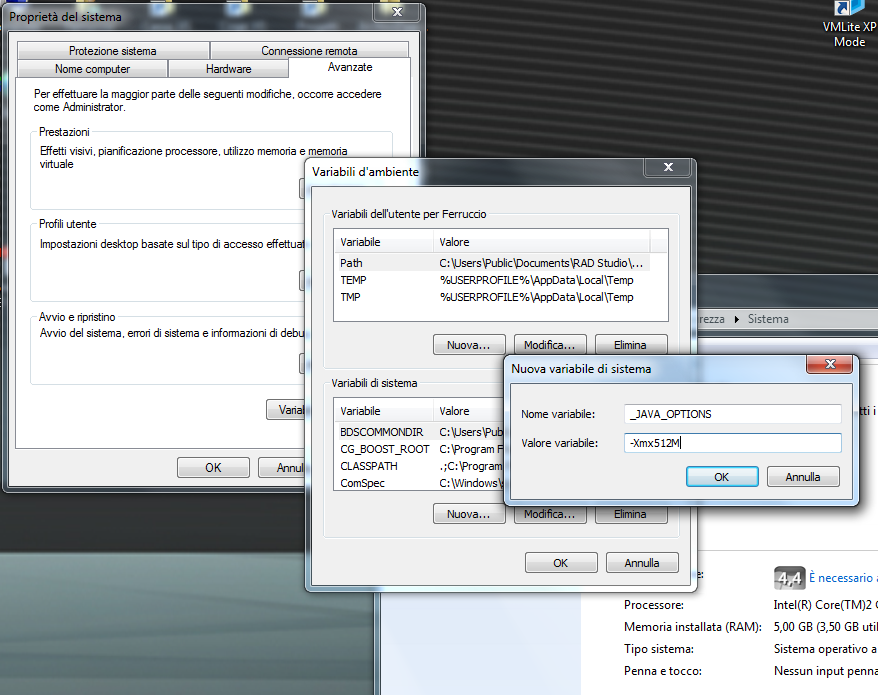Click the Variabile column header in system variables

(384, 411)
